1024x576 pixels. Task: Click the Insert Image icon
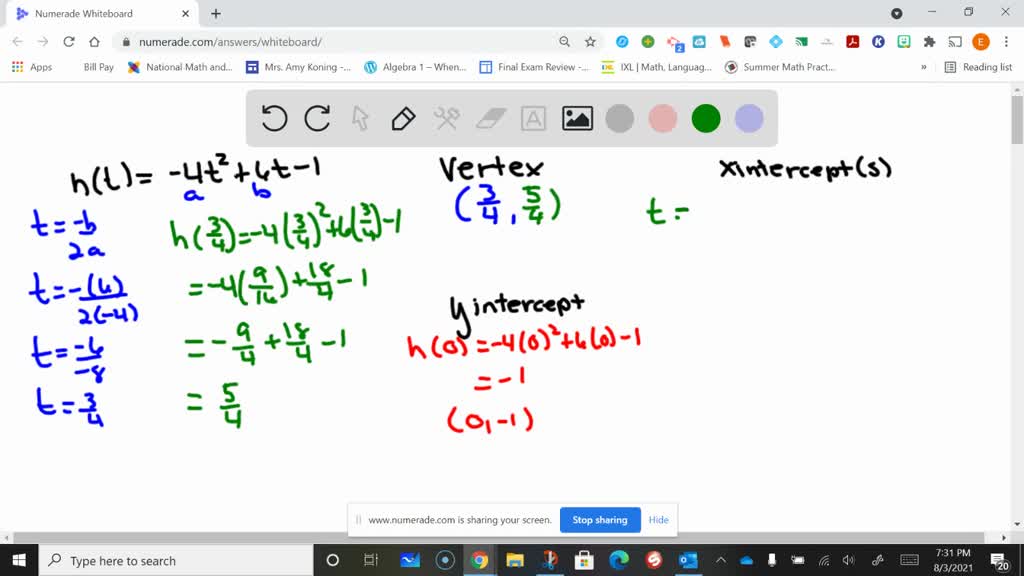576,118
